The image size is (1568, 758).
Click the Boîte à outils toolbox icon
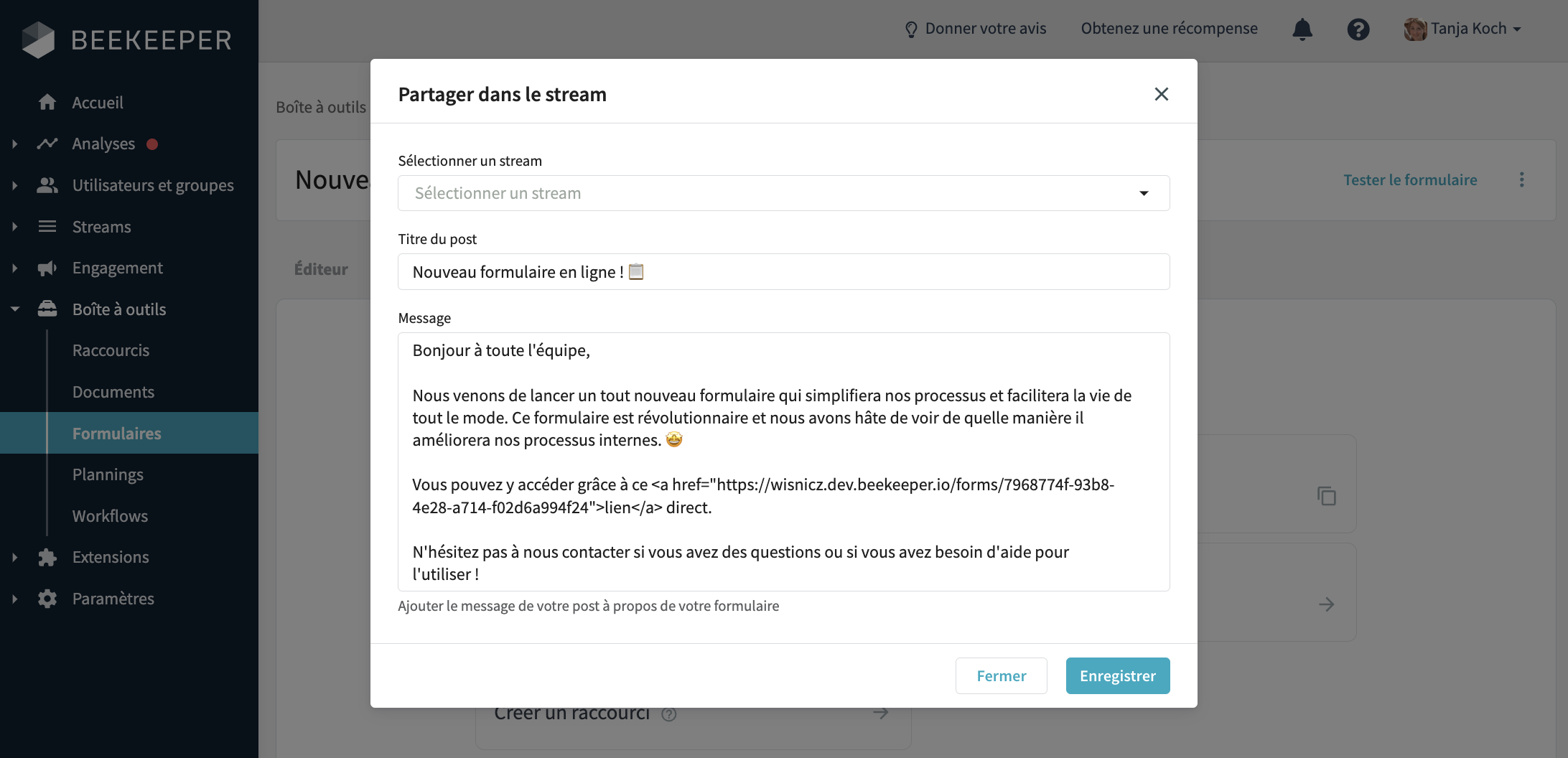(47, 309)
